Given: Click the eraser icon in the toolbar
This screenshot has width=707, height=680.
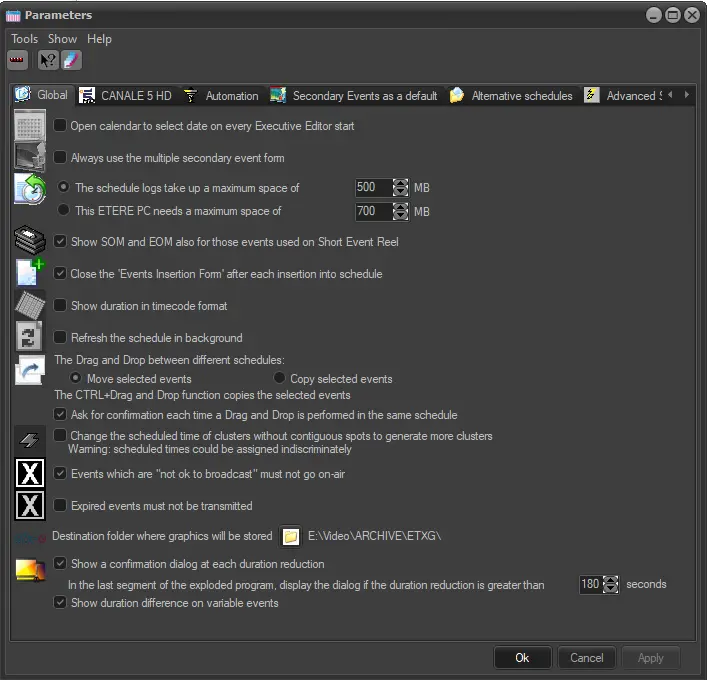Looking at the screenshot, I should click(x=72, y=60).
